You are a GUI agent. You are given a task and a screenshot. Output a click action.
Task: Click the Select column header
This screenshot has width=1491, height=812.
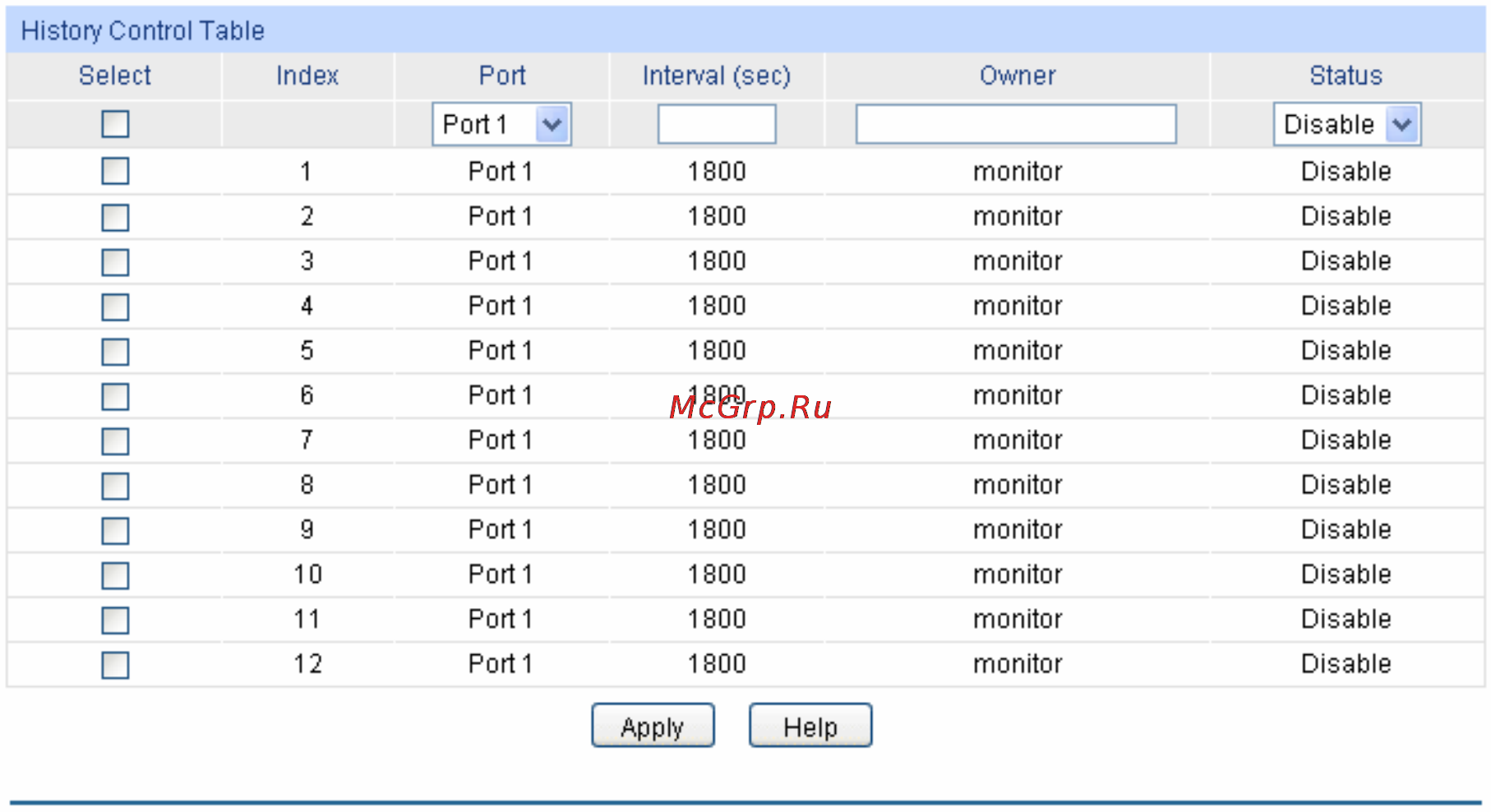coord(115,76)
